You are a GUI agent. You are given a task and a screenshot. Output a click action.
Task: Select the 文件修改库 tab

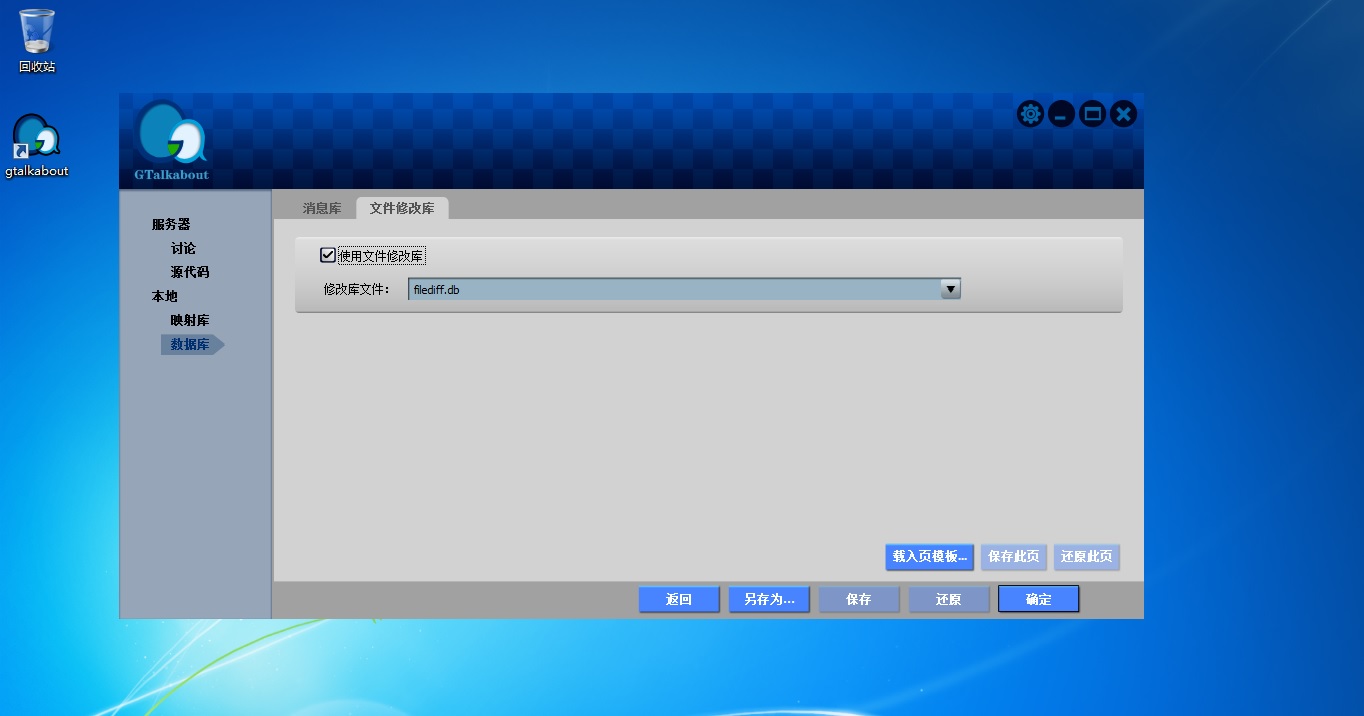[x=402, y=208]
